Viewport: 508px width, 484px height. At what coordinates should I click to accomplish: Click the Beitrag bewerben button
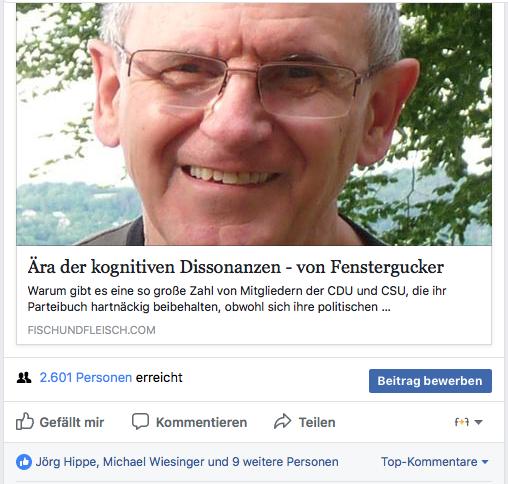point(430,381)
